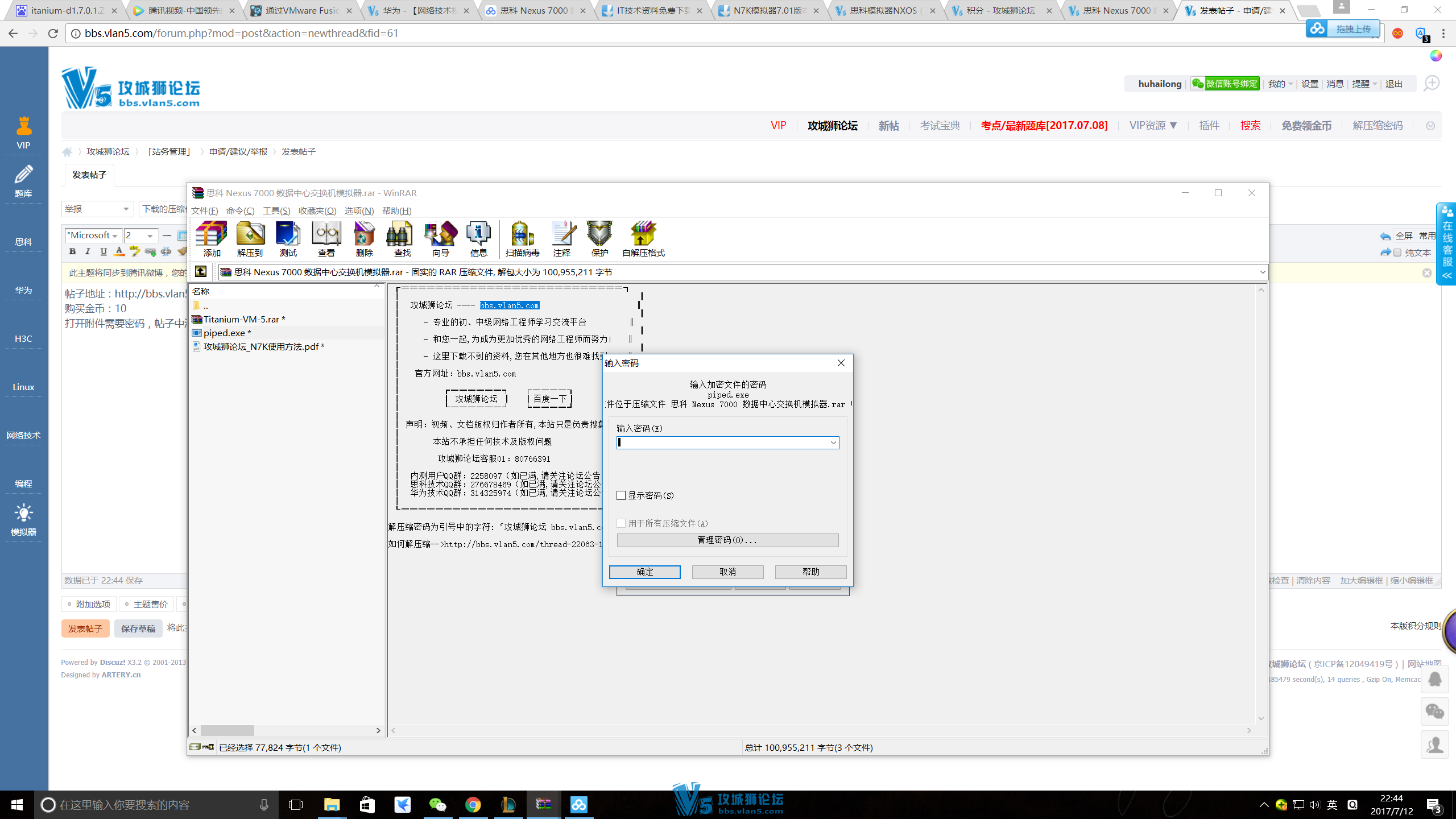The height and width of the screenshot is (819, 1456).
Task: Click the SFX (自解压格式) toolbar icon
Action: coord(643,239)
